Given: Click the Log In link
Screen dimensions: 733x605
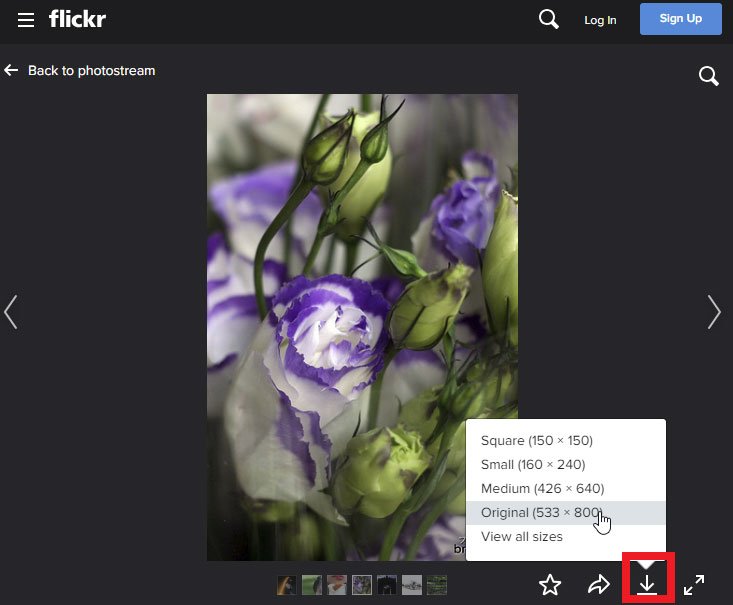Looking at the screenshot, I should (x=600, y=20).
